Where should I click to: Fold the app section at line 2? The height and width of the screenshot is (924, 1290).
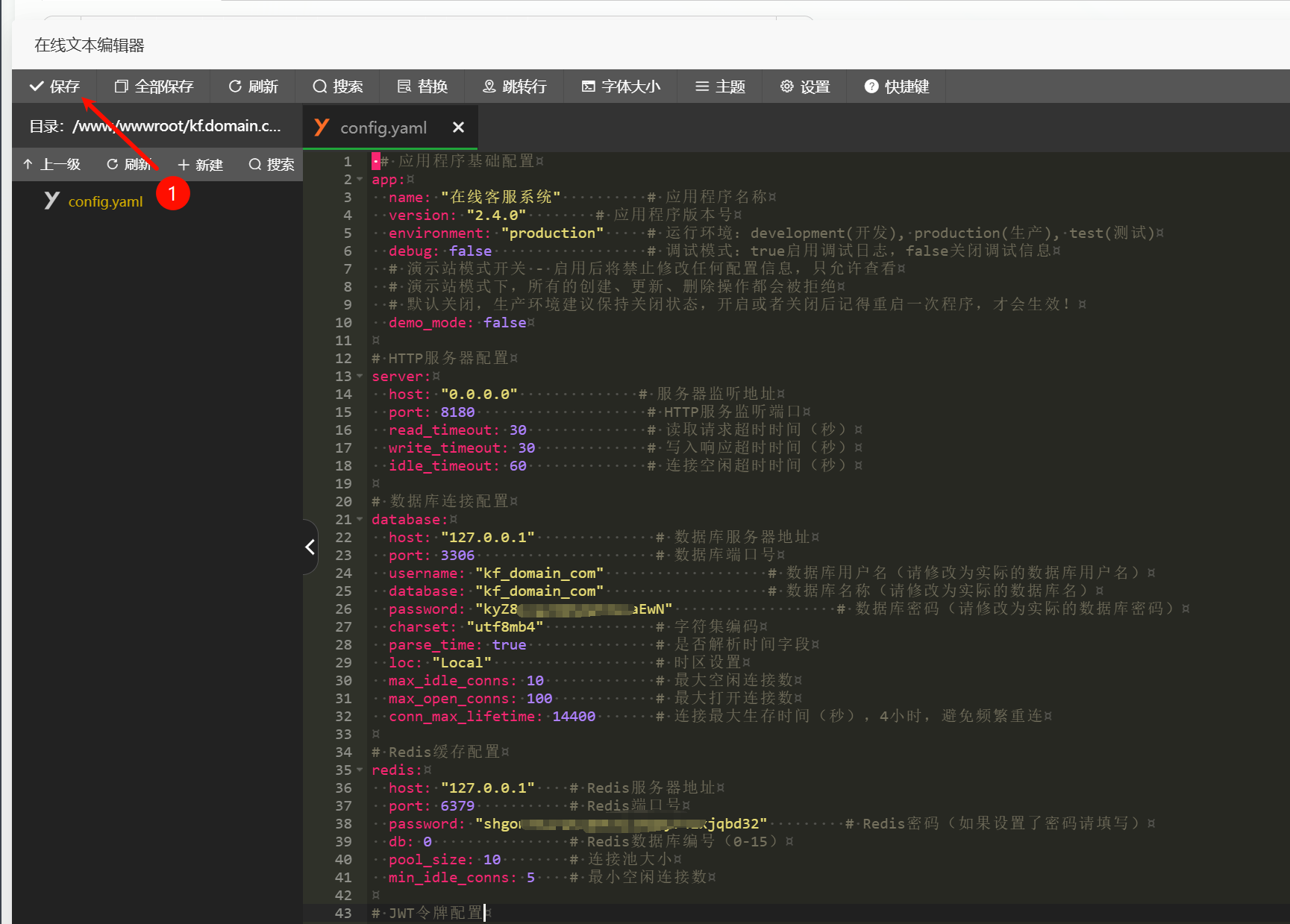click(x=360, y=180)
